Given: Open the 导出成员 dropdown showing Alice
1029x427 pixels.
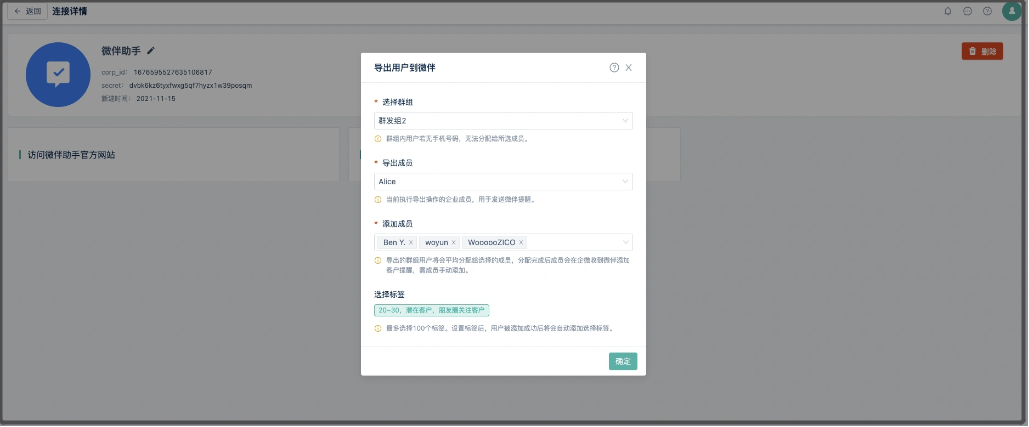Looking at the screenshot, I should 503,182.
